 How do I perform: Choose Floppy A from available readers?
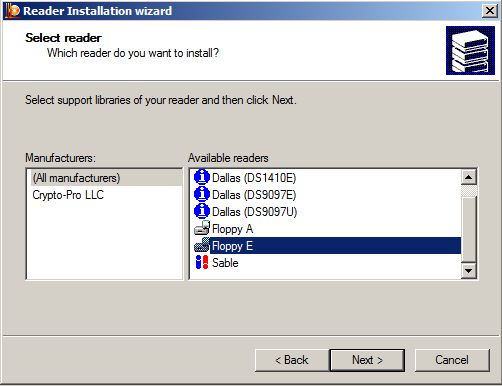pos(232,229)
